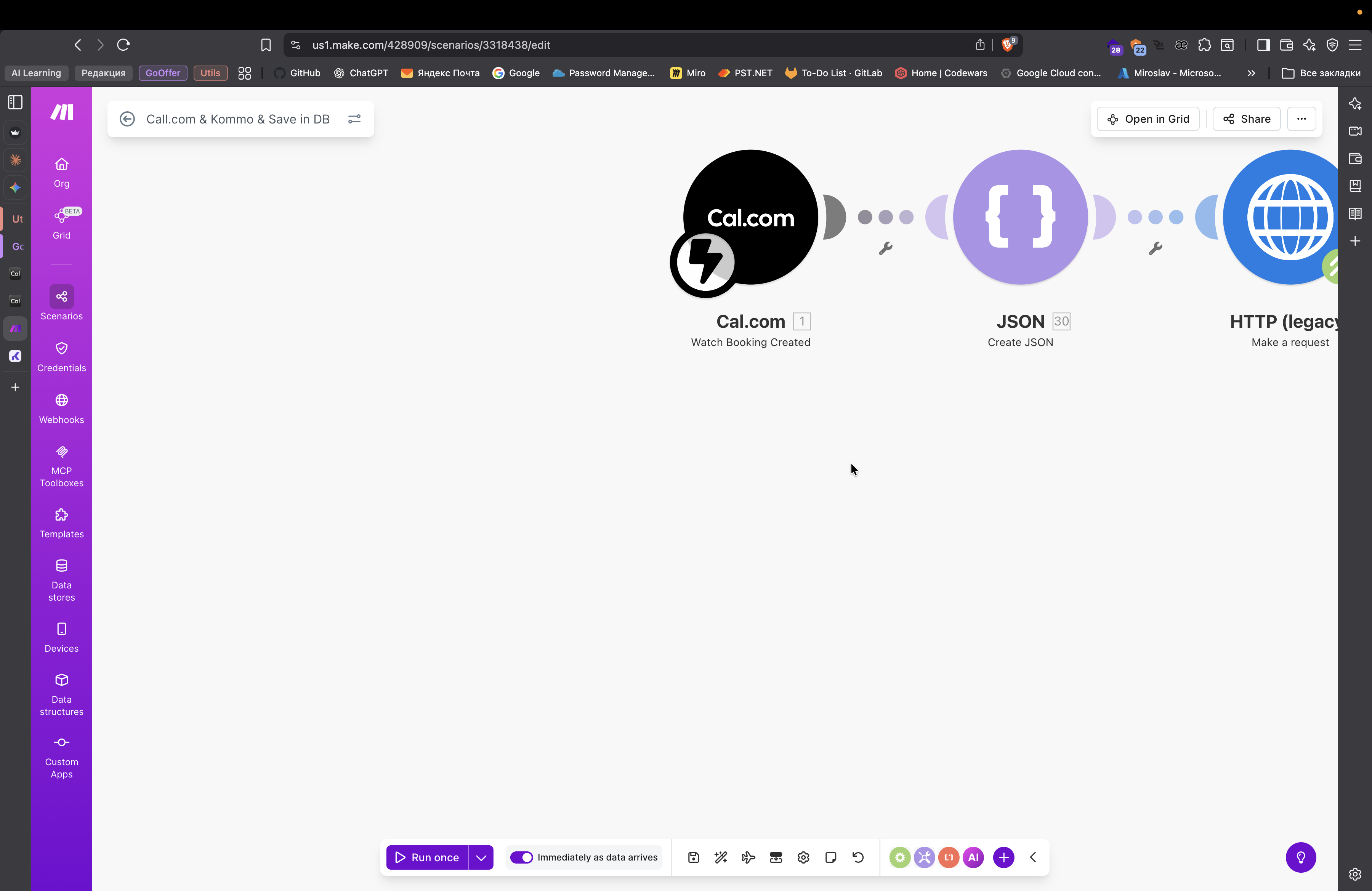Save the scenario using the diskette icon
Image resolution: width=1372 pixels, height=891 pixels.
click(x=693, y=857)
